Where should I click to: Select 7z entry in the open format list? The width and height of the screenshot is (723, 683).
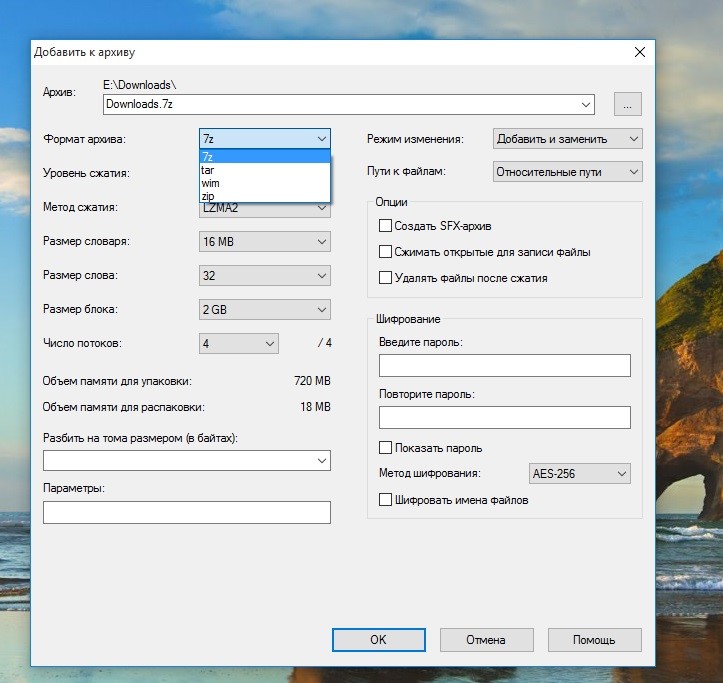pyautogui.click(x=264, y=157)
